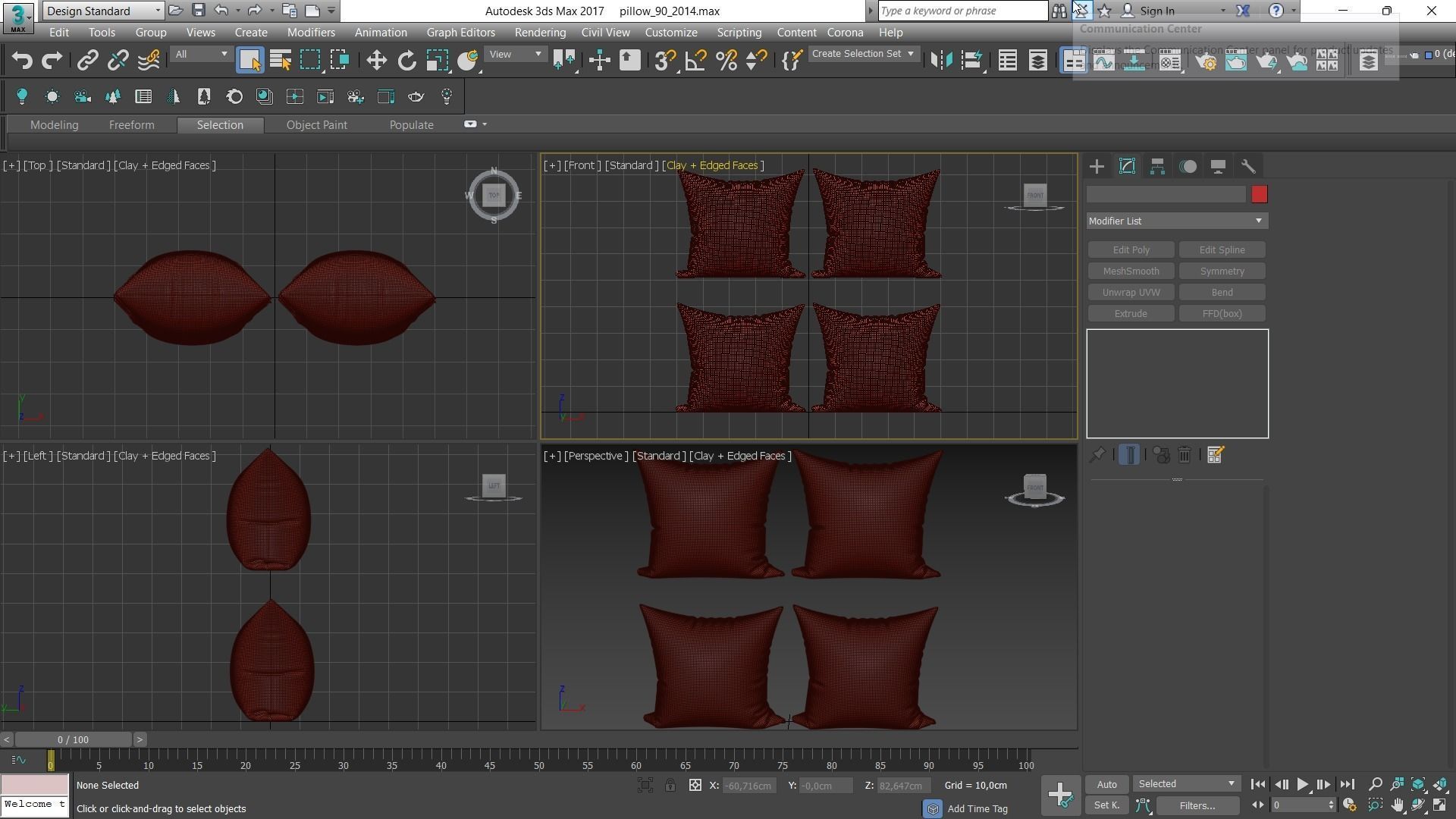
Task: Toggle the 3D Snaps button
Action: click(665, 61)
